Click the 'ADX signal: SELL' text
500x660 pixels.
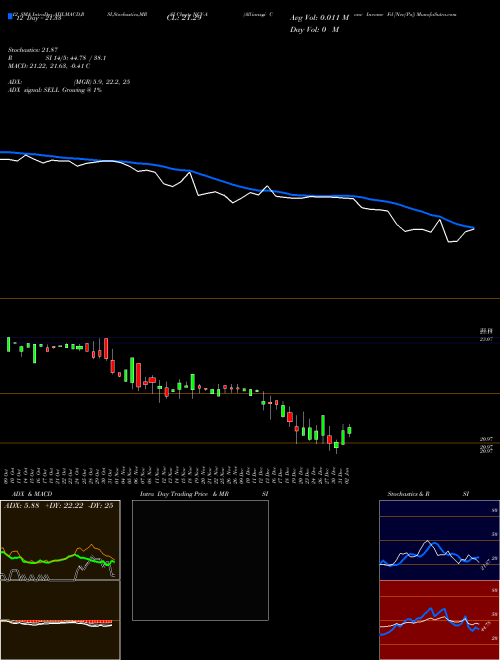point(55,90)
